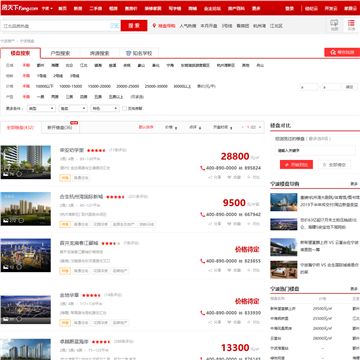Click the map view icon top right
The image size is (360, 360).
coord(334,25)
